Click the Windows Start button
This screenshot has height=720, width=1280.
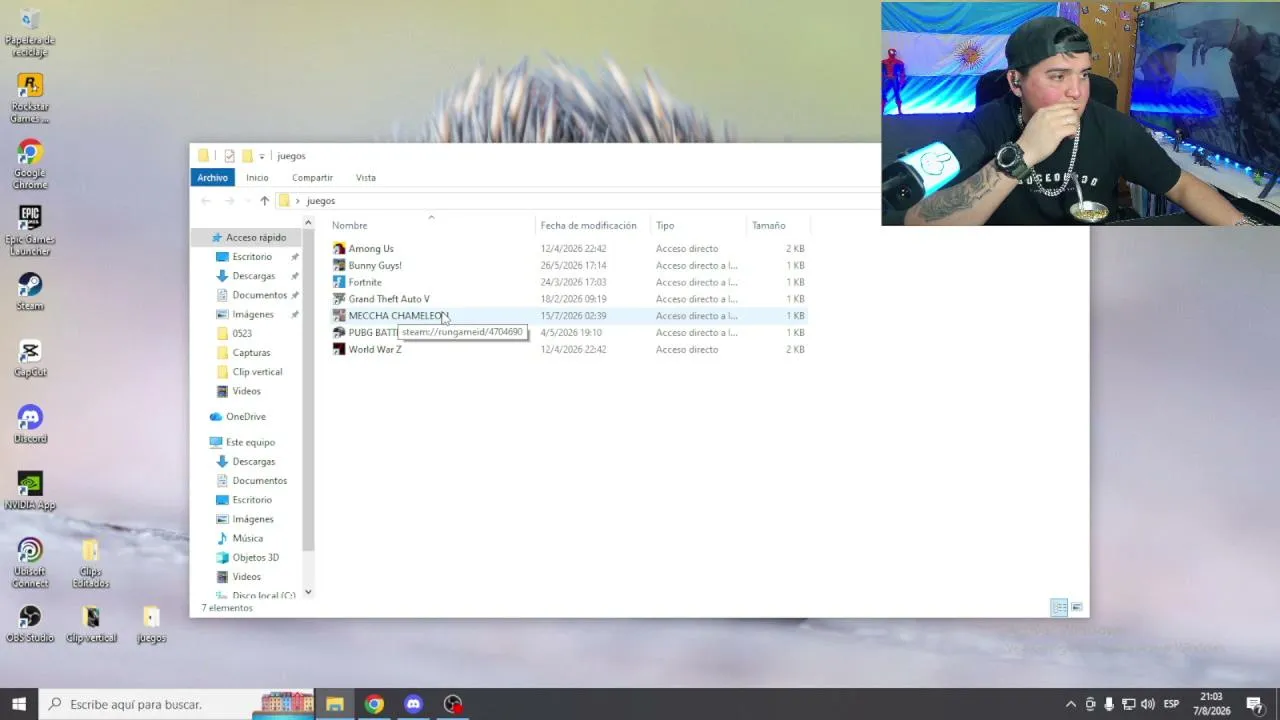[19, 704]
